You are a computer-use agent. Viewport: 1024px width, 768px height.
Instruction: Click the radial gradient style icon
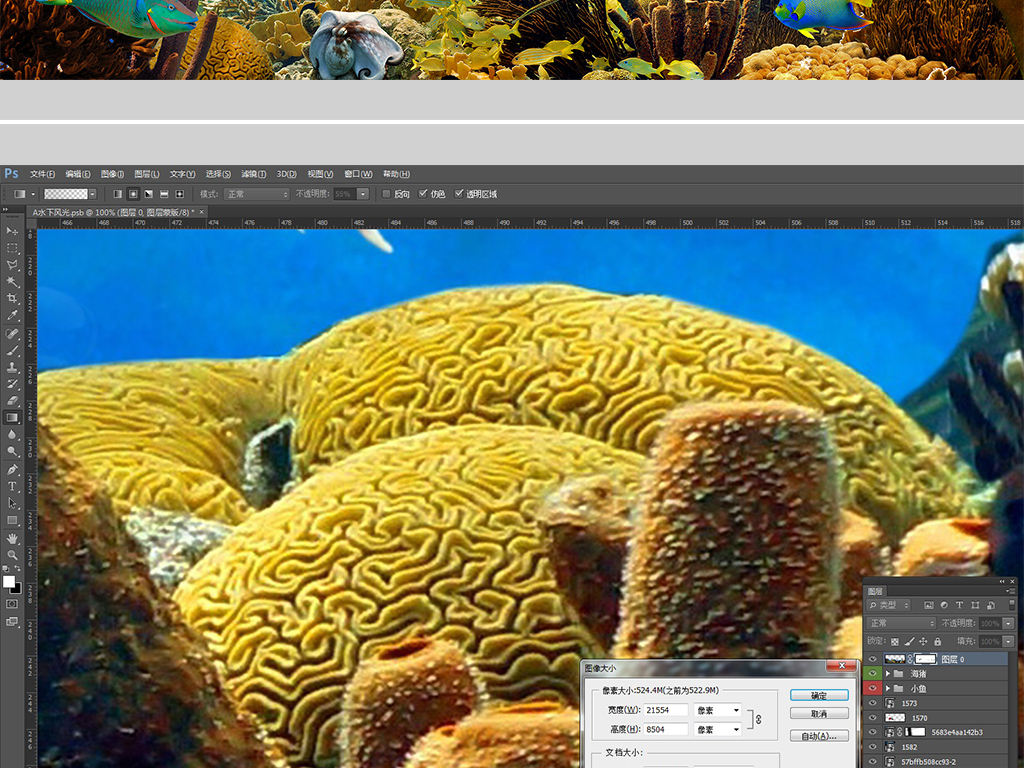click(x=133, y=194)
